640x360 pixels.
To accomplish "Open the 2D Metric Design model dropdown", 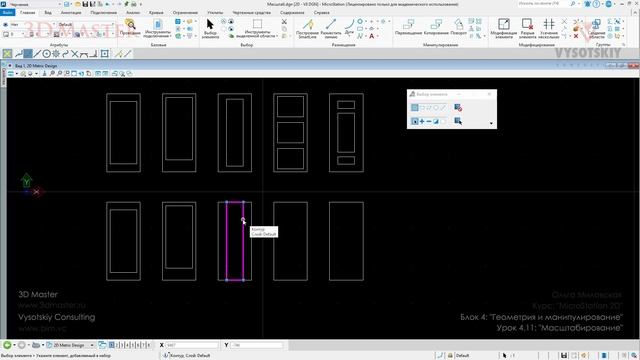I will point(71,345).
